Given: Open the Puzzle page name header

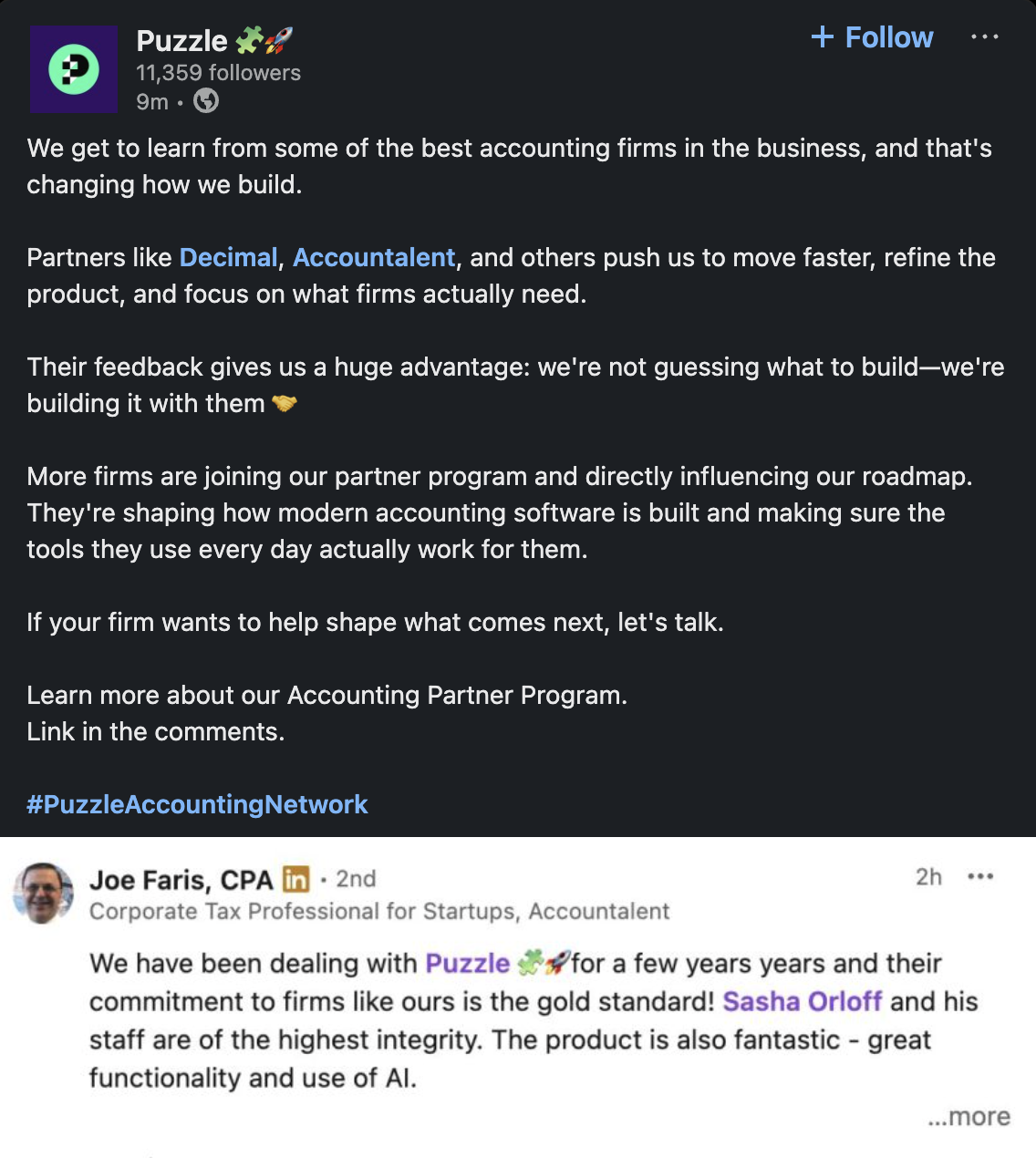Looking at the screenshot, I should tap(181, 41).
